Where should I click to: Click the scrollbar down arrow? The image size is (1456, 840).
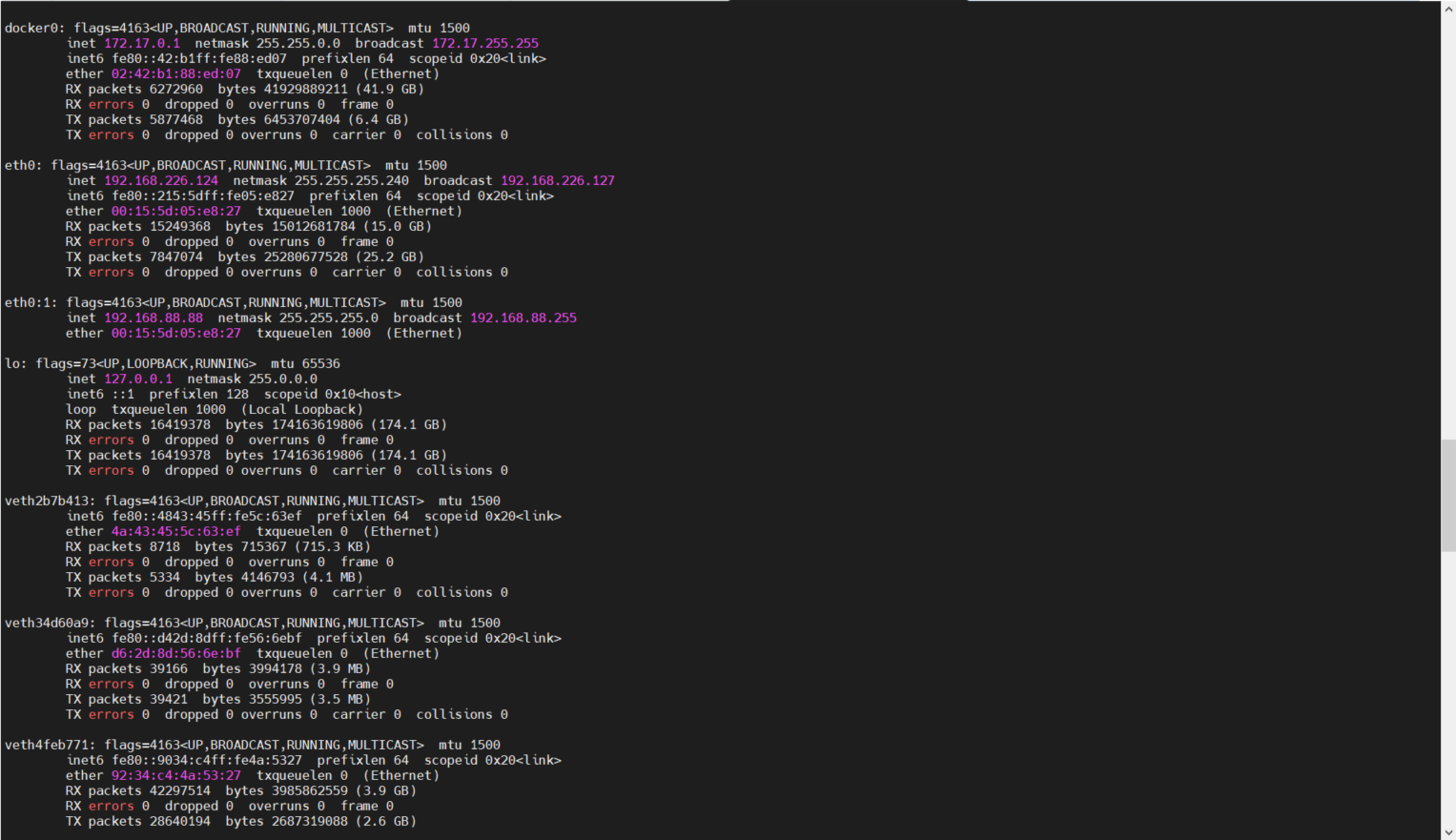click(x=1448, y=832)
